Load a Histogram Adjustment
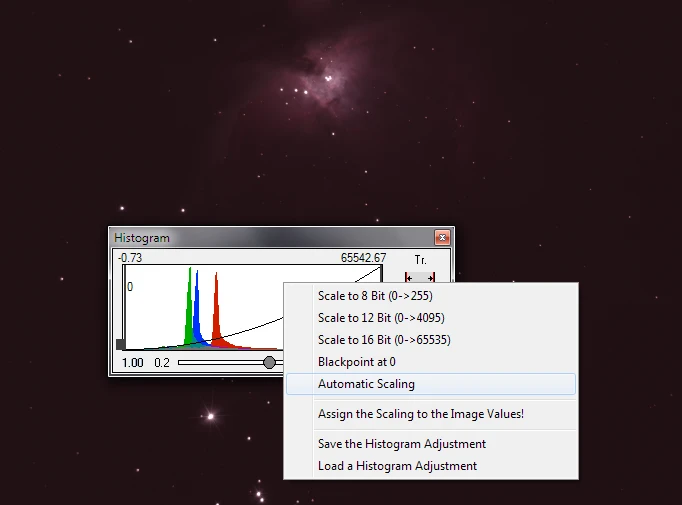This screenshot has width=682, height=505. click(397, 466)
